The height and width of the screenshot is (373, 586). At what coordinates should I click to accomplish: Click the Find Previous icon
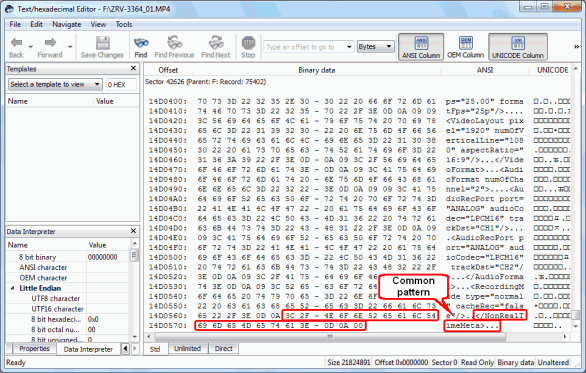[x=174, y=43]
